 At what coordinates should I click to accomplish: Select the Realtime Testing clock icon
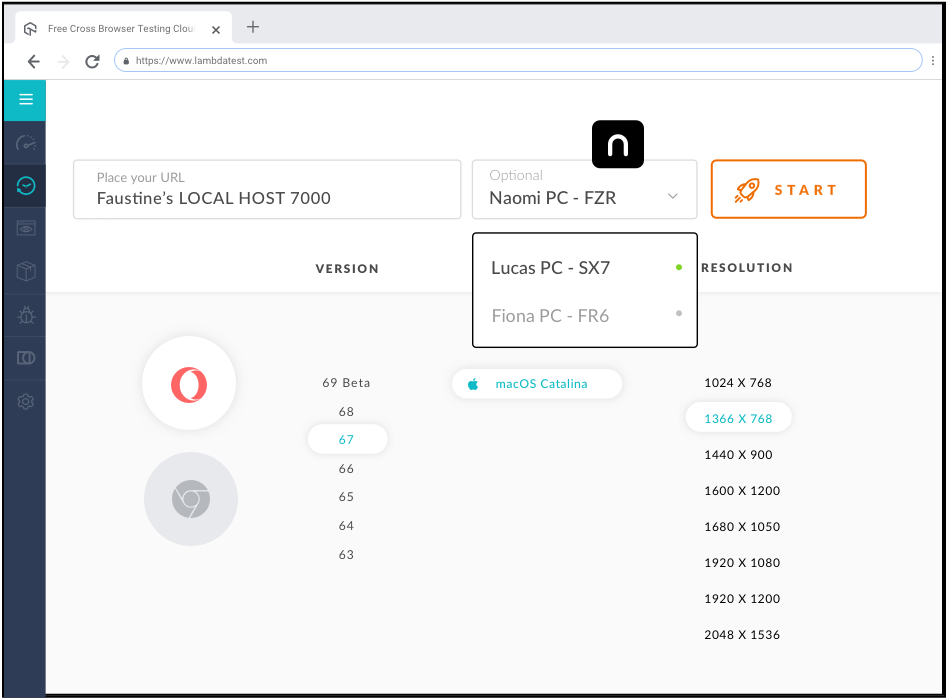click(x=24, y=185)
